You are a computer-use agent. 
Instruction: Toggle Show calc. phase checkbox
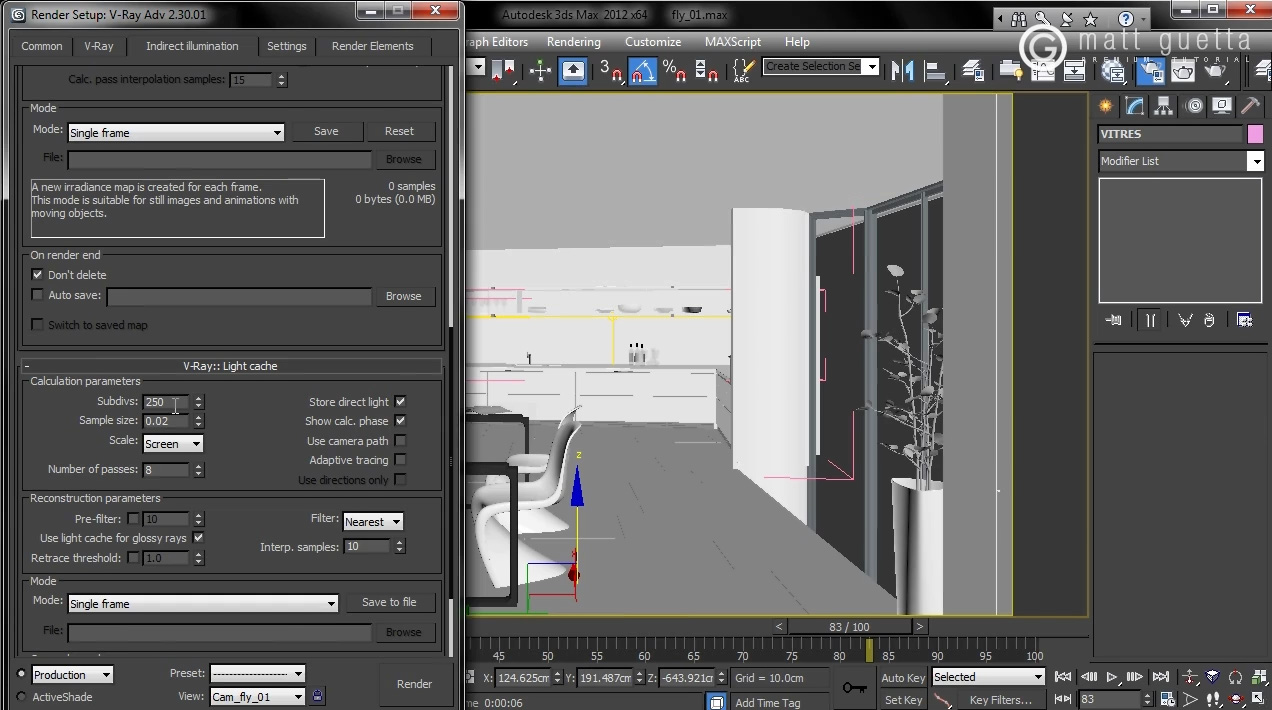(400, 421)
